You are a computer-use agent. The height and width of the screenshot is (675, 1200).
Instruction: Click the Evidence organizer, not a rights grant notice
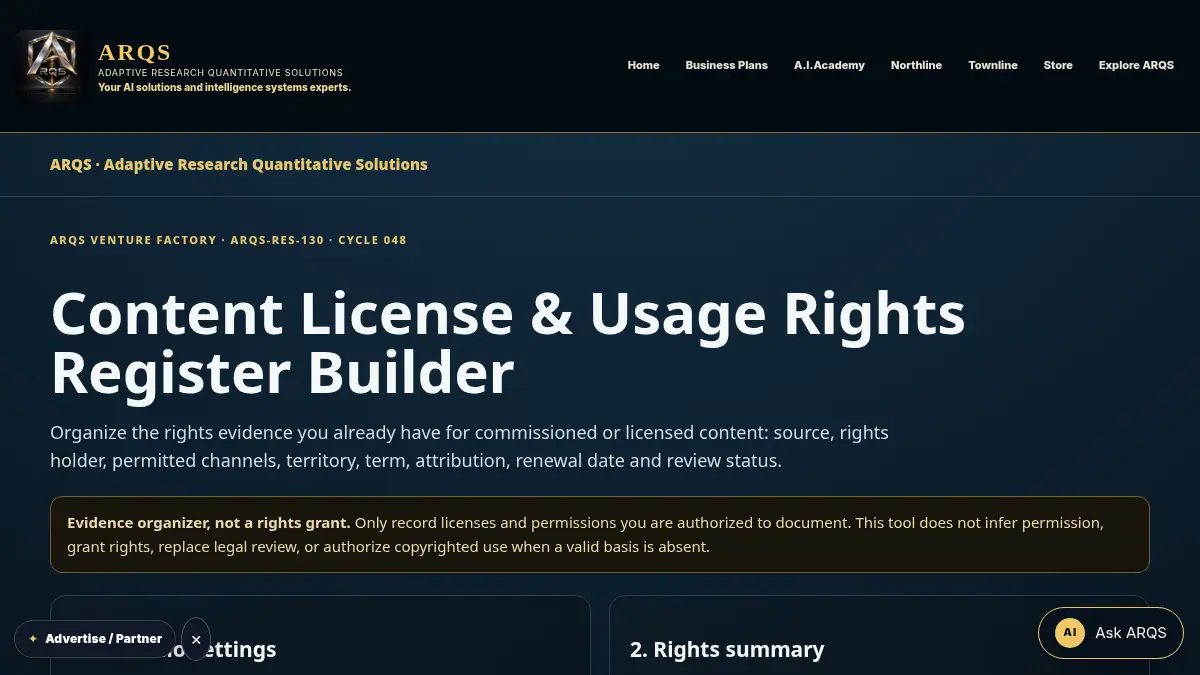tap(600, 535)
